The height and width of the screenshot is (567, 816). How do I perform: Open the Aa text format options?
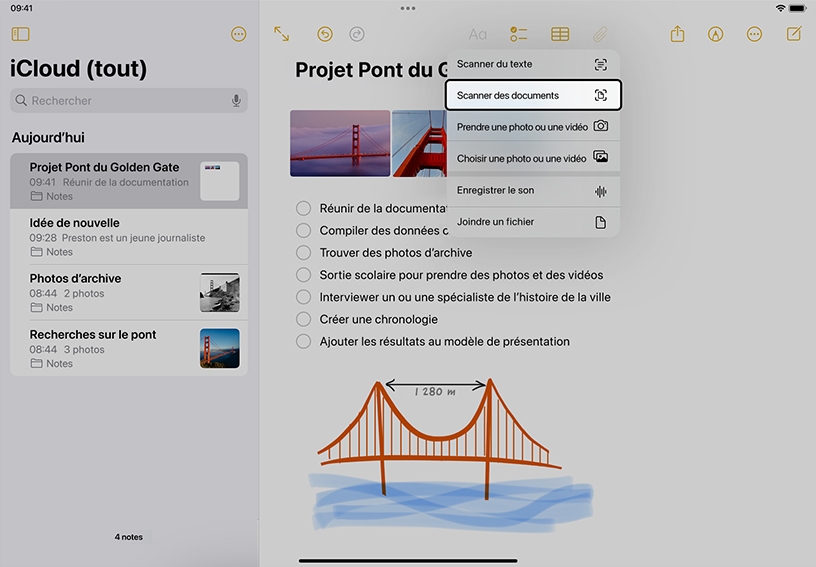pos(478,35)
